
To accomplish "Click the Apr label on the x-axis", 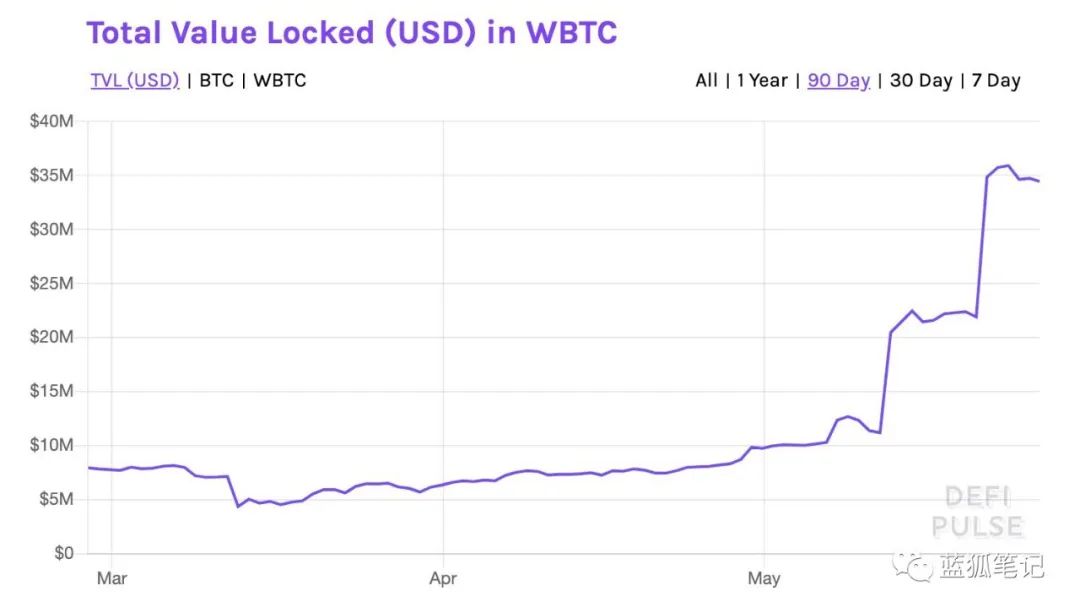I will click(443, 578).
